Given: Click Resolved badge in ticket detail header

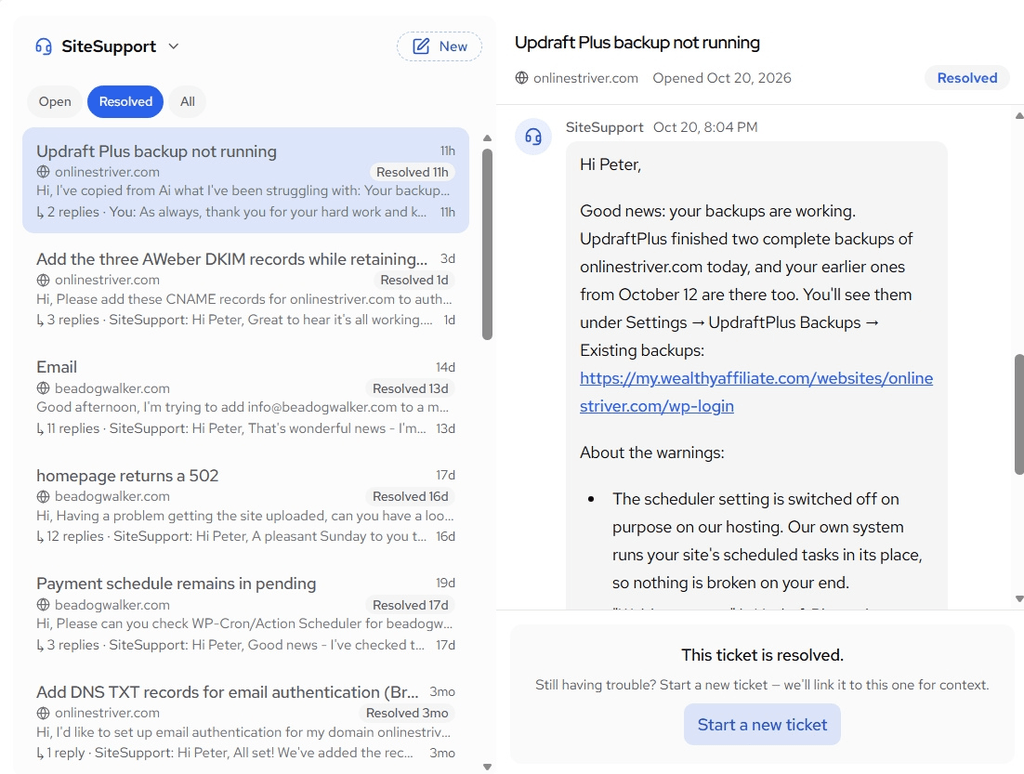Looking at the screenshot, I should pyautogui.click(x=967, y=78).
